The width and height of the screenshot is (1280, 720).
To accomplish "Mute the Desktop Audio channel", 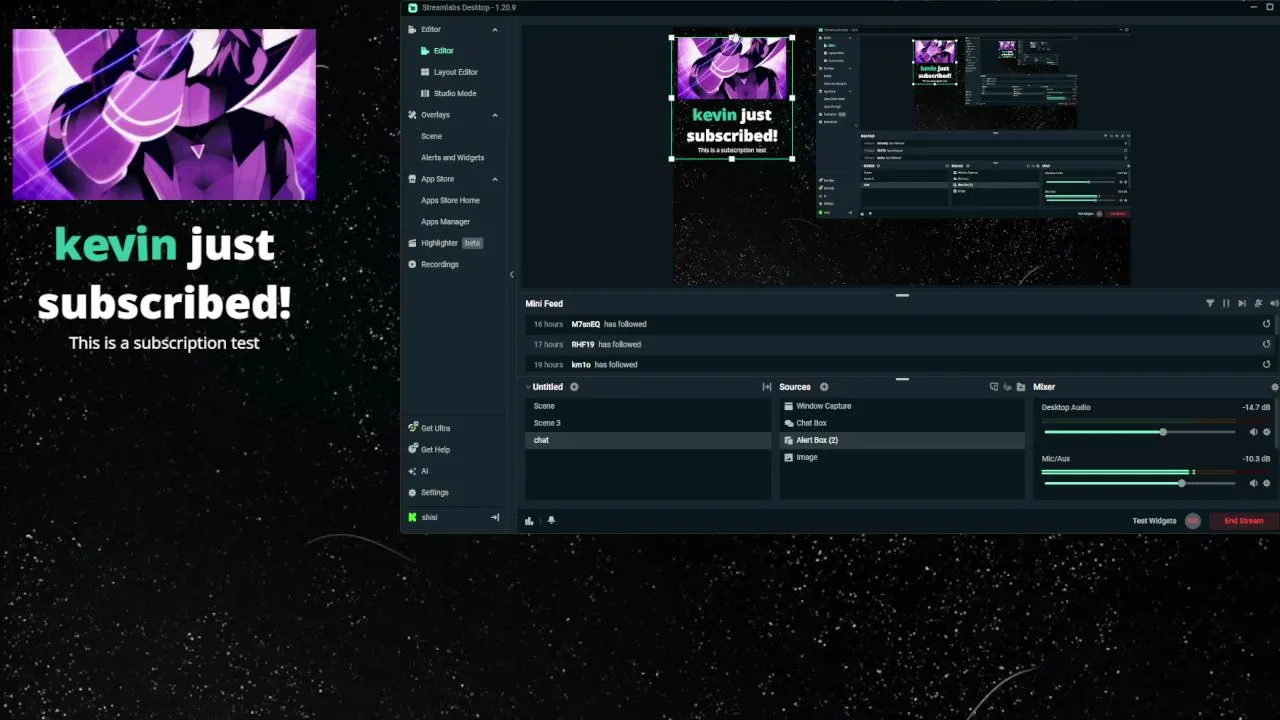I will (1253, 432).
